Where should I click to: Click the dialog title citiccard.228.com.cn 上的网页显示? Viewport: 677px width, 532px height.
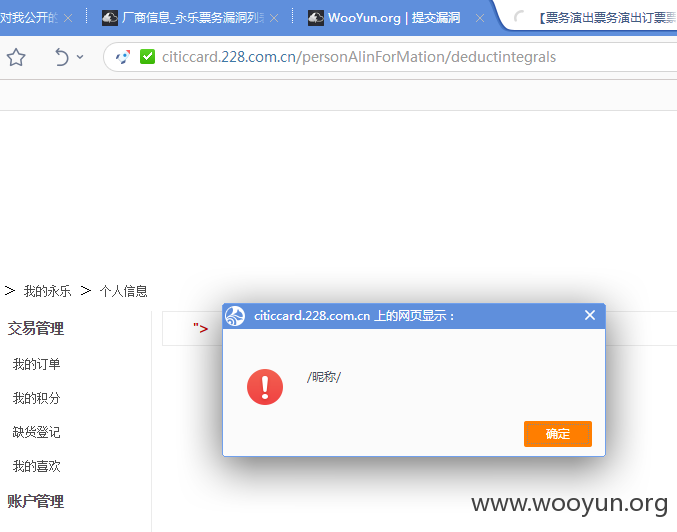354,316
